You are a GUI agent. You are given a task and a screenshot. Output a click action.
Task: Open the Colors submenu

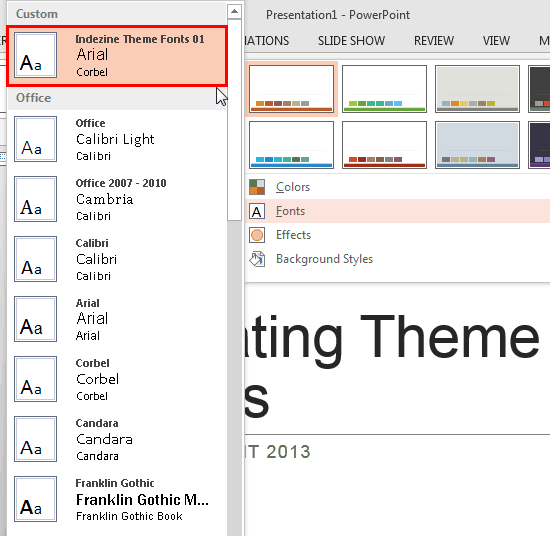397,187
